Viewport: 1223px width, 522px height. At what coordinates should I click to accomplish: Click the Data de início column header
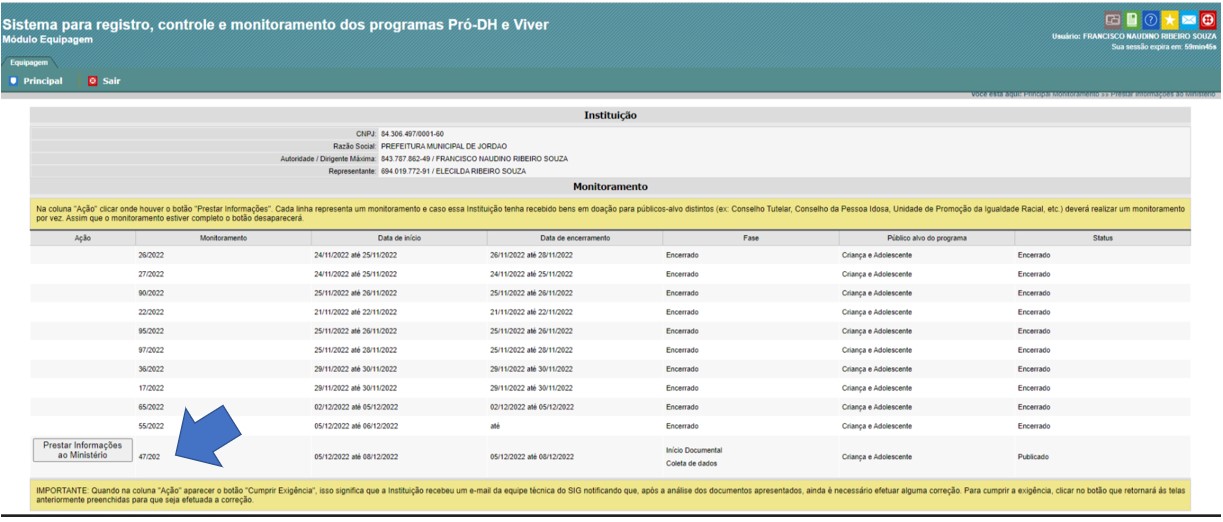click(x=398, y=238)
